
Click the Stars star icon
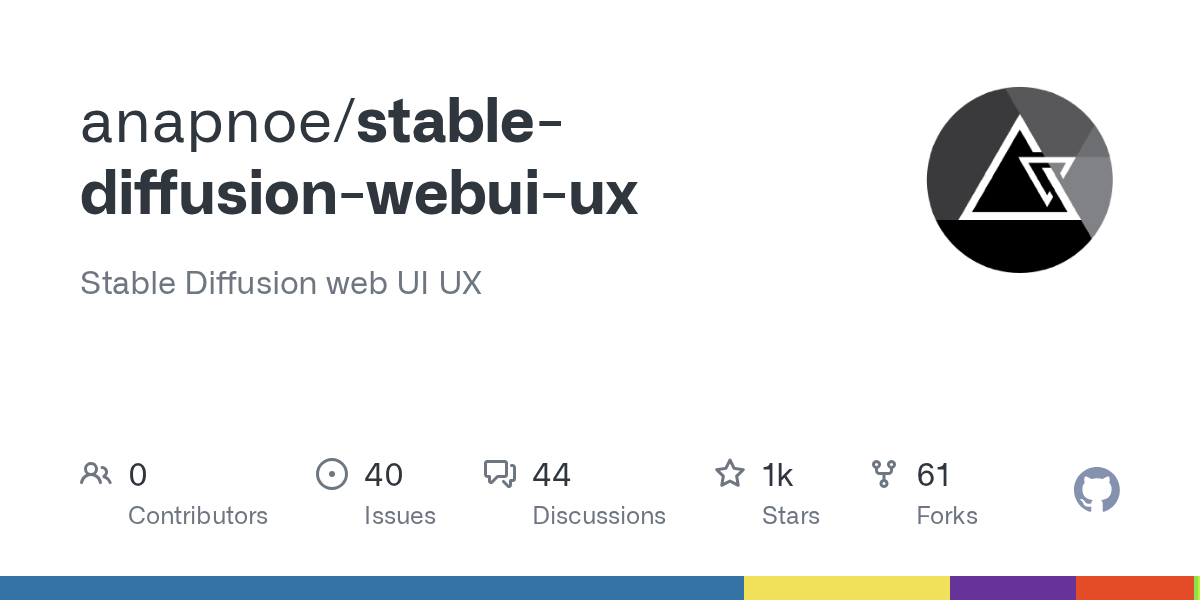pyautogui.click(x=729, y=474)
